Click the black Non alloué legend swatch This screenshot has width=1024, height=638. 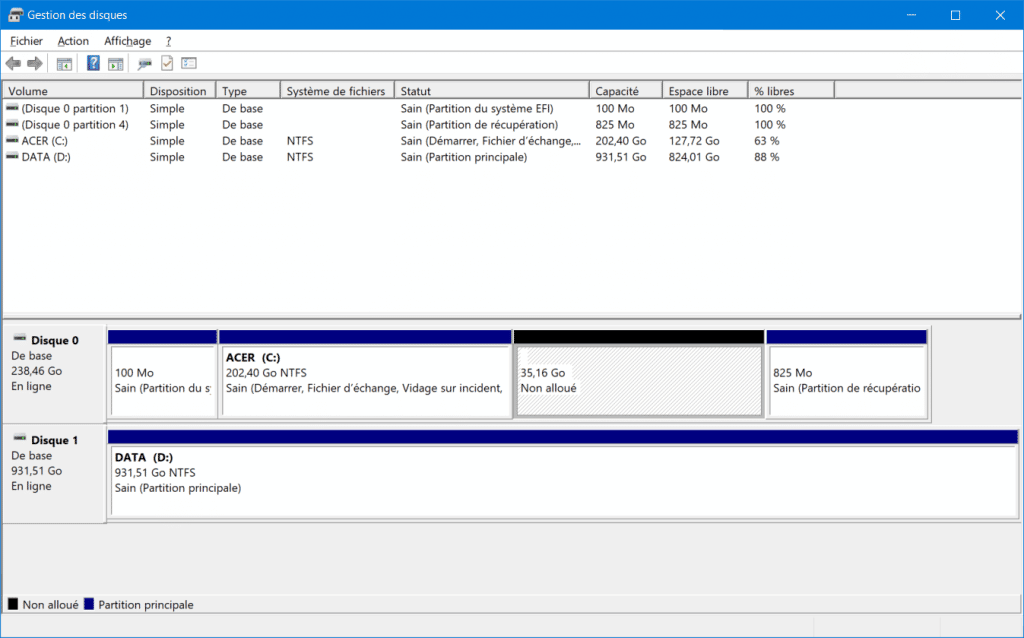13,605
